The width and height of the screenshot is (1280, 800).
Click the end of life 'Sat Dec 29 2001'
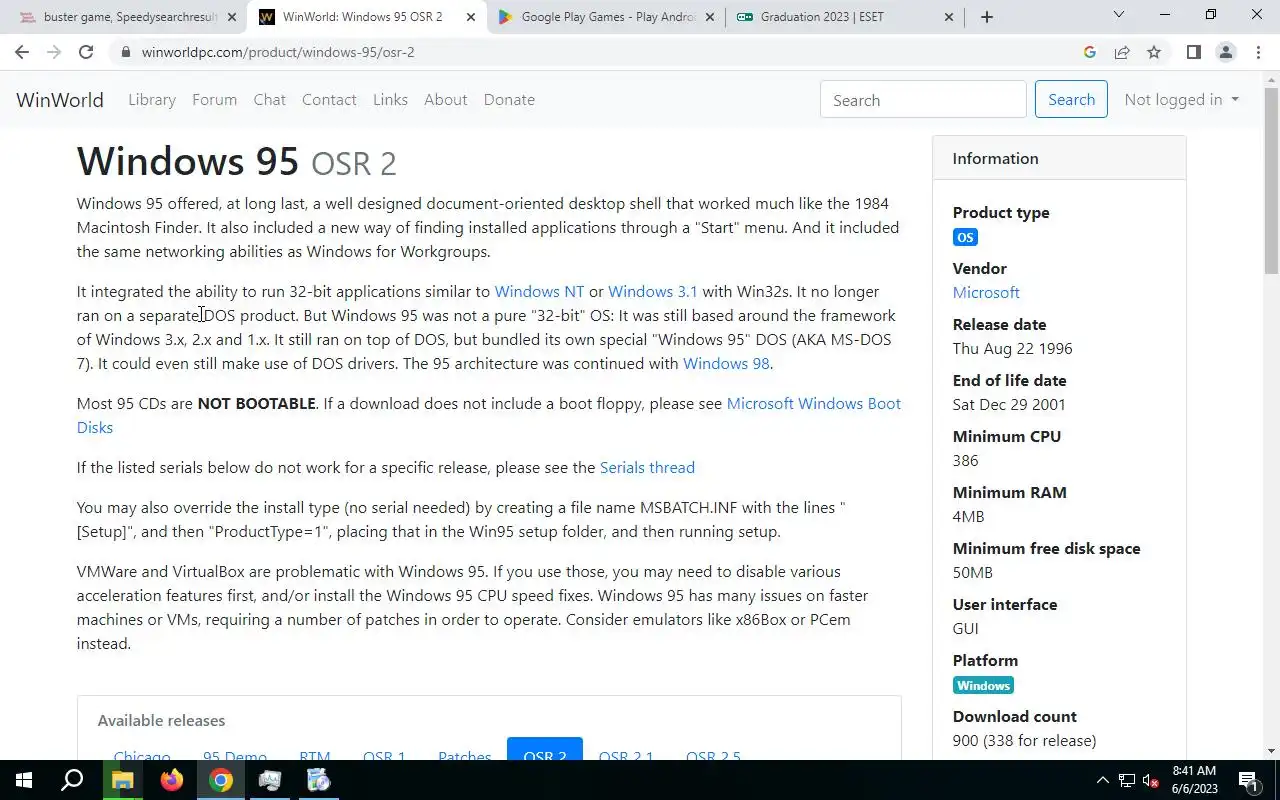(x=1009, y=404)
